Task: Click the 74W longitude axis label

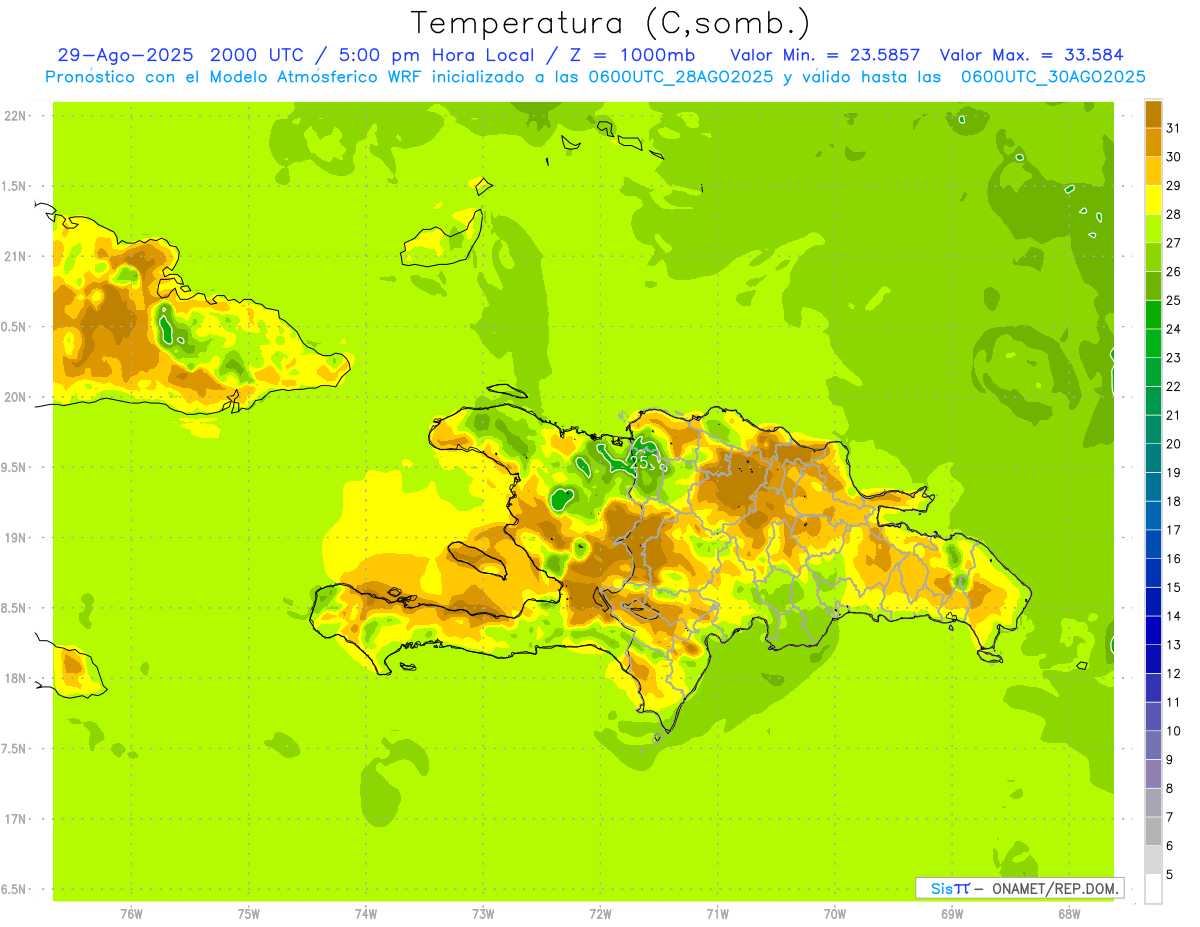Action: [366, 914]
